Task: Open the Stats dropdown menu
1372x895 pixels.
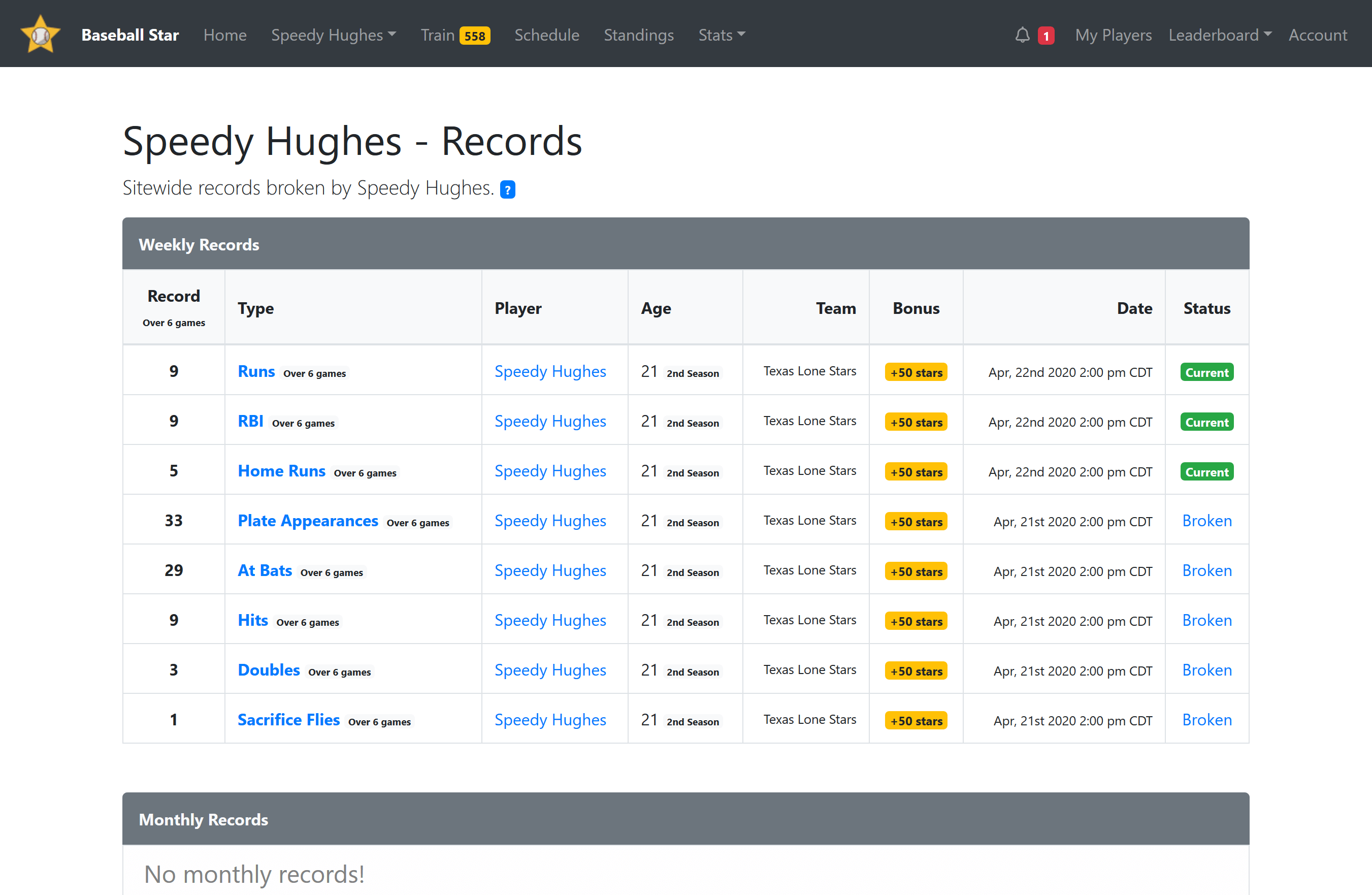Action: pos(721,35)
